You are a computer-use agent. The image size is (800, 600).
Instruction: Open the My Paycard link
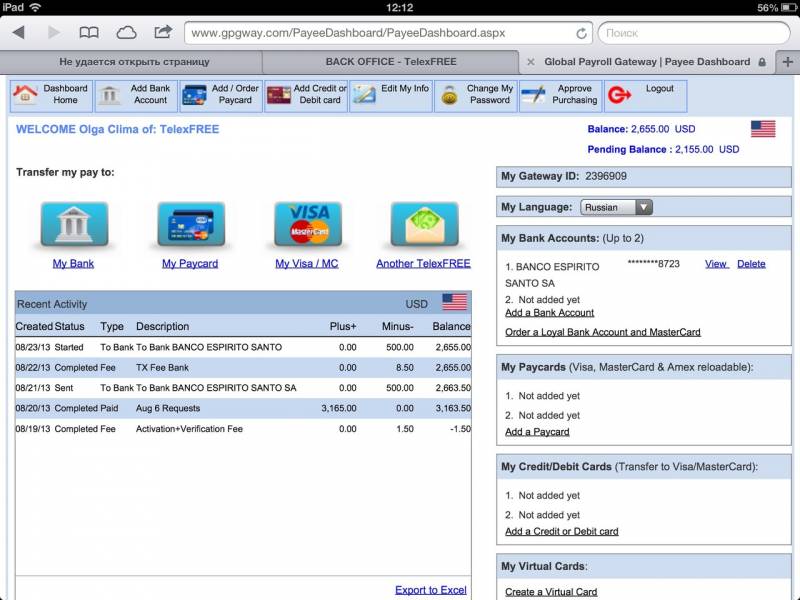(190, 263)
